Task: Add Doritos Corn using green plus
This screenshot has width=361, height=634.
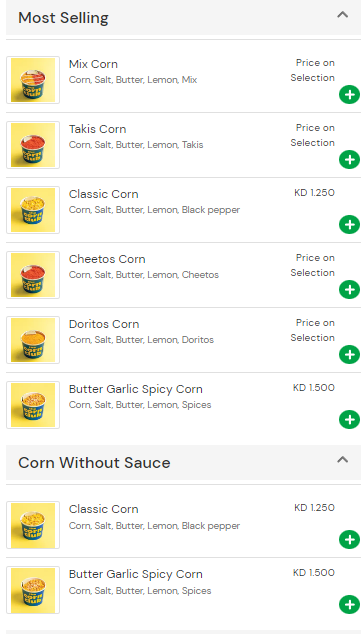Action: pos(349,355)
